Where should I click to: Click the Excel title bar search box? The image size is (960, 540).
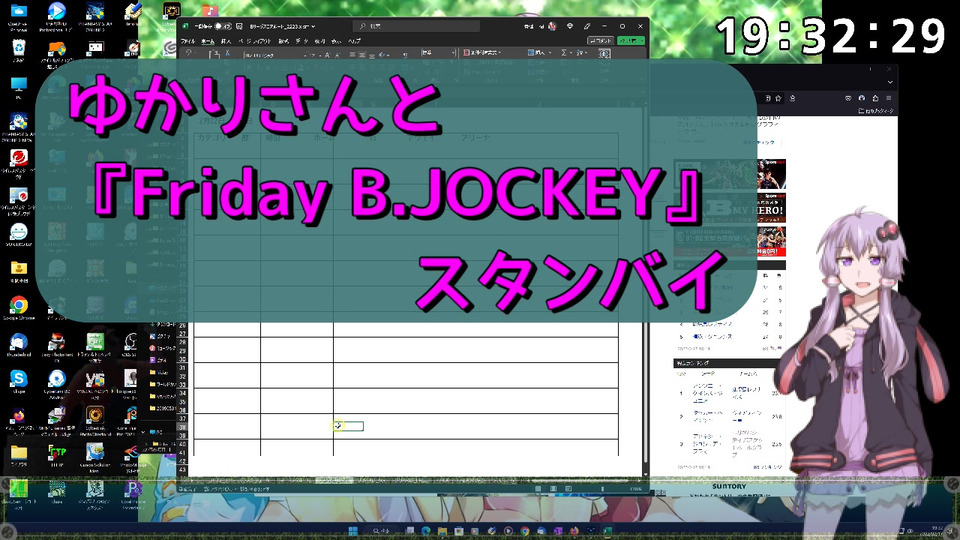pyautogui.click(x=416, y=26)
